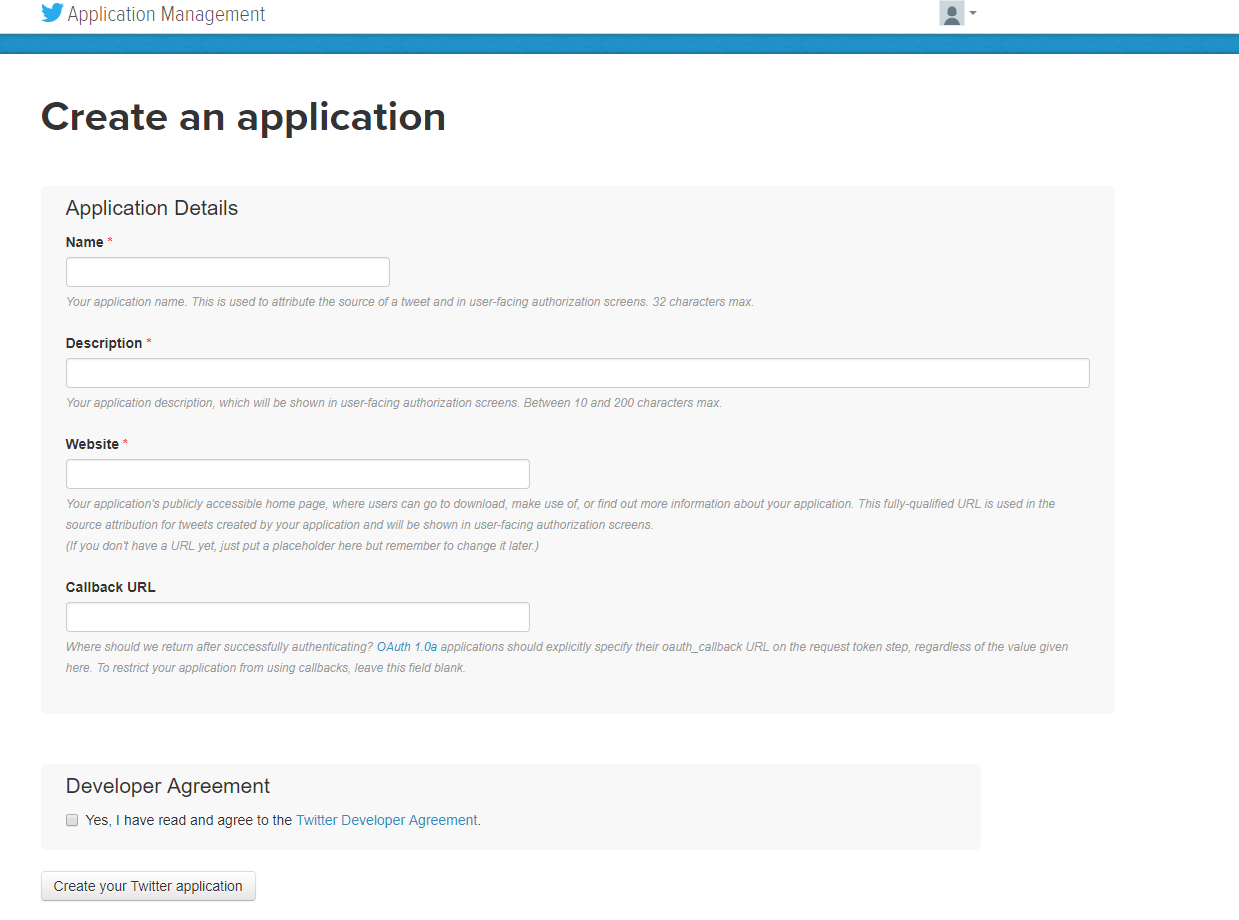
Task: Open the Application Management home link
Action: point(166,15)
